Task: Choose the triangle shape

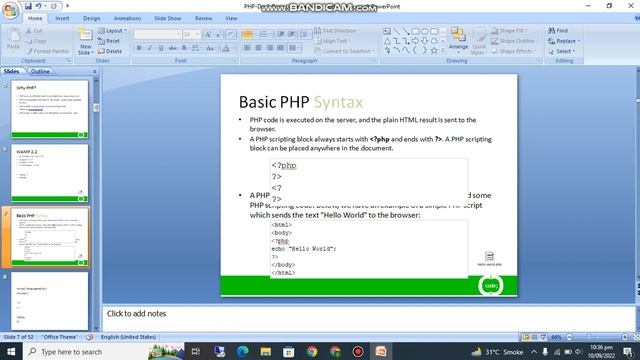Action: tap(387, 41)
